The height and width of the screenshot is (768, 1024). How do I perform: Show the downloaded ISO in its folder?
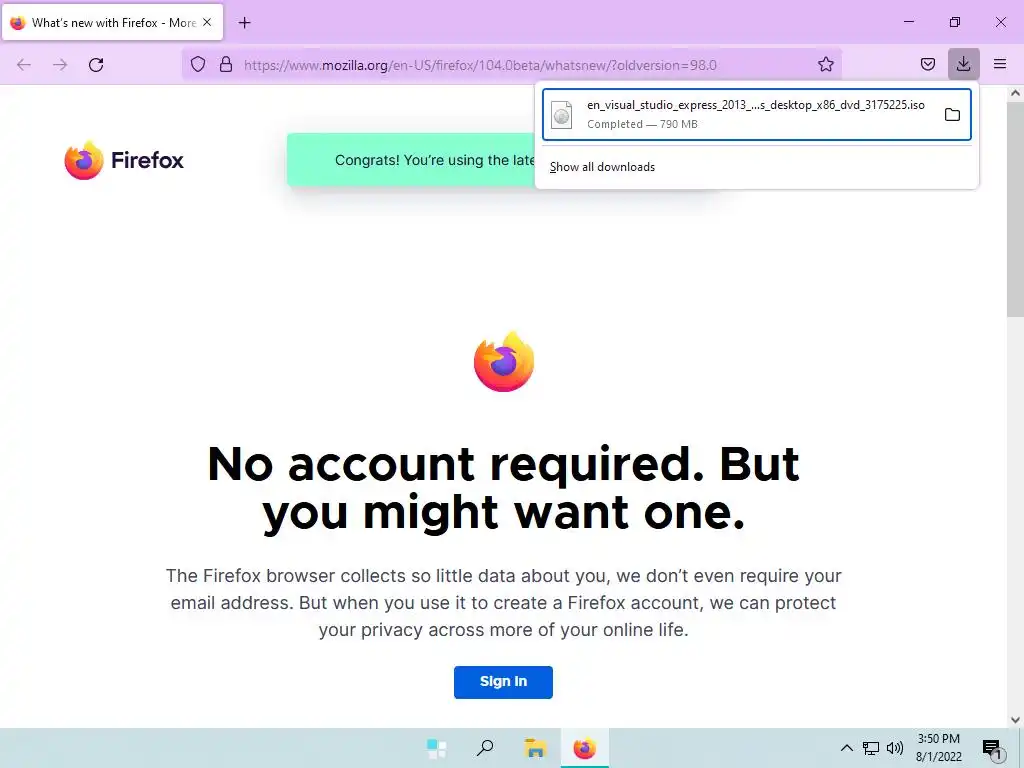pos(952,115)
